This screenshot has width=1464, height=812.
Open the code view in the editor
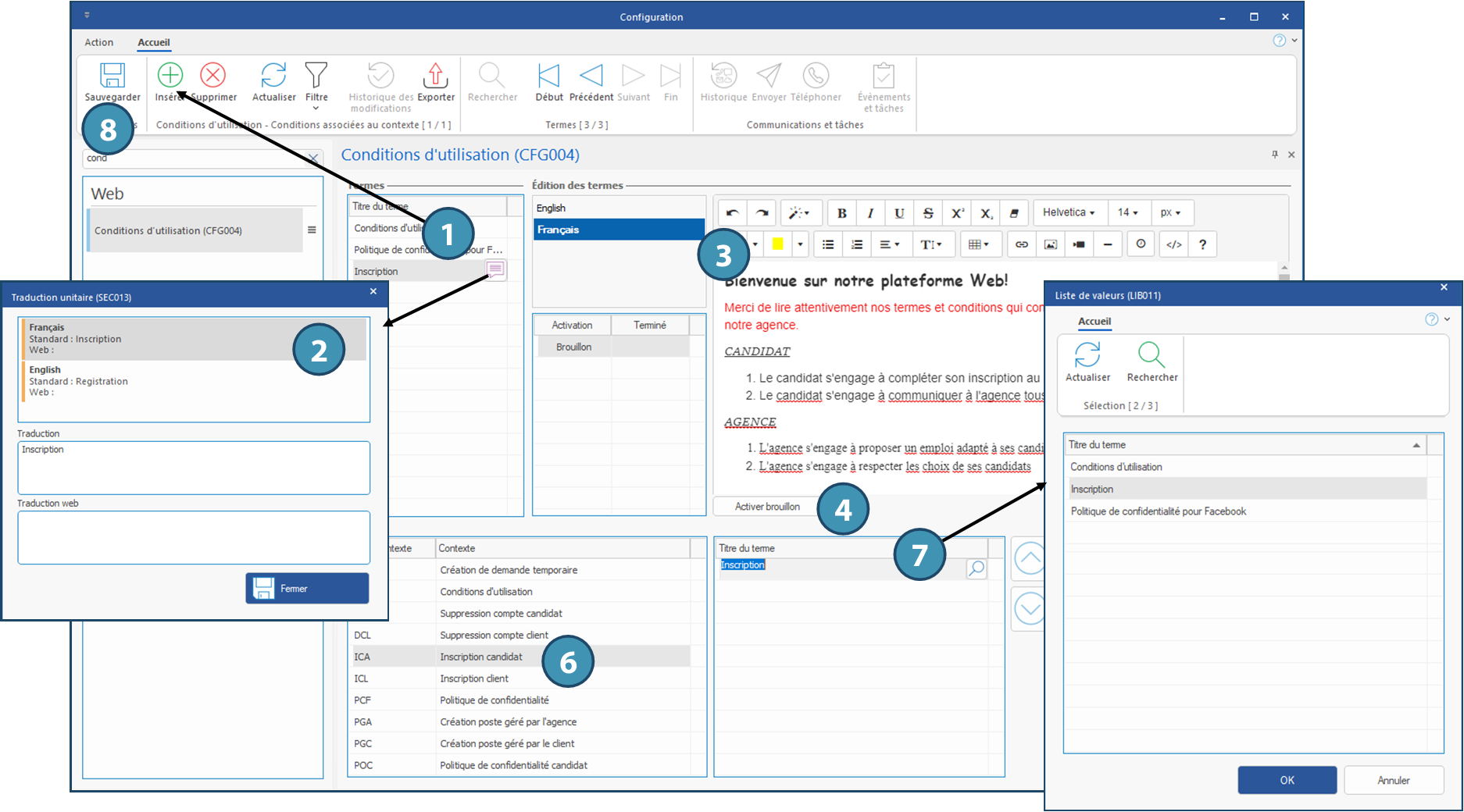tap(1173, 244)
